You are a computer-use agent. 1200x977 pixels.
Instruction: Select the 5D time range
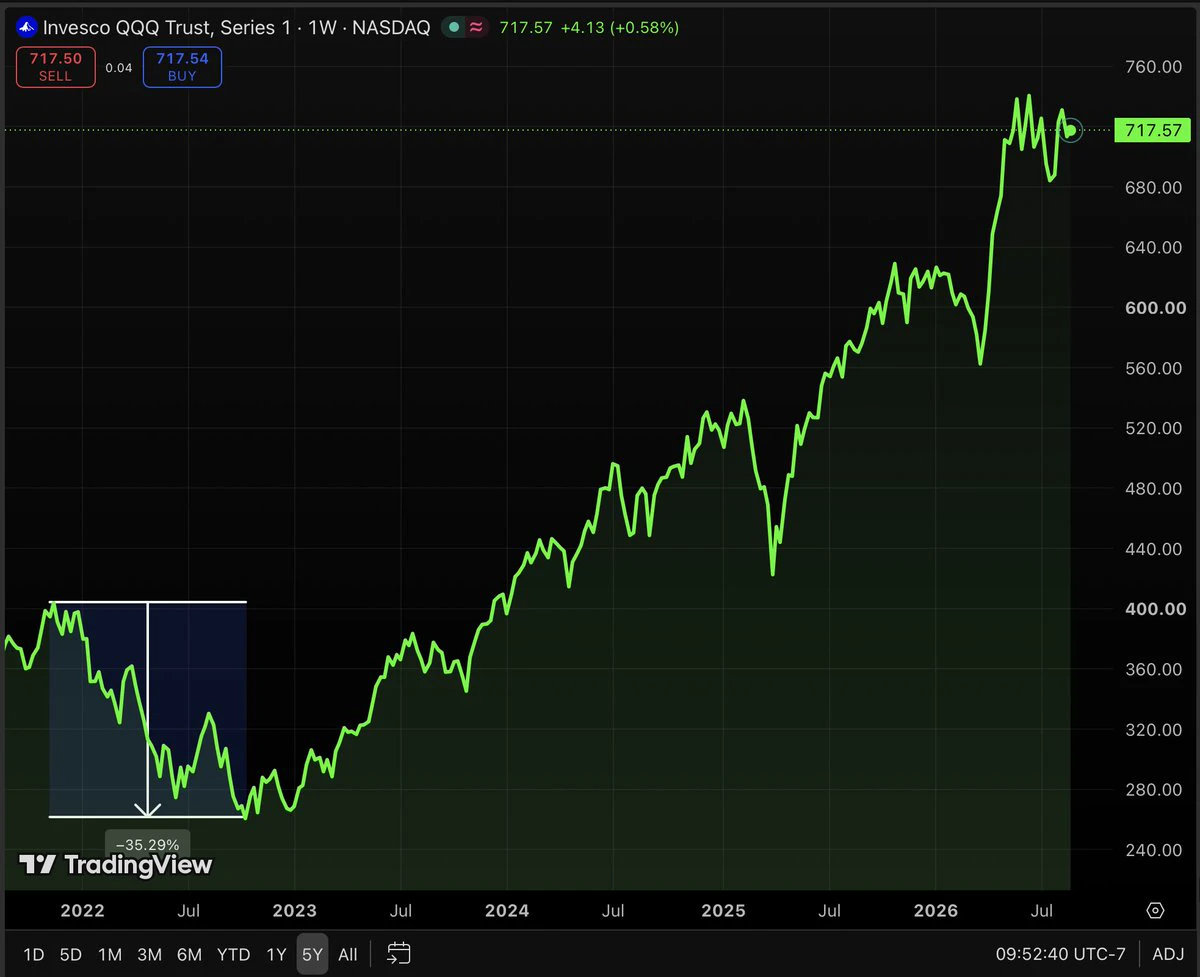tap(70, 954)
